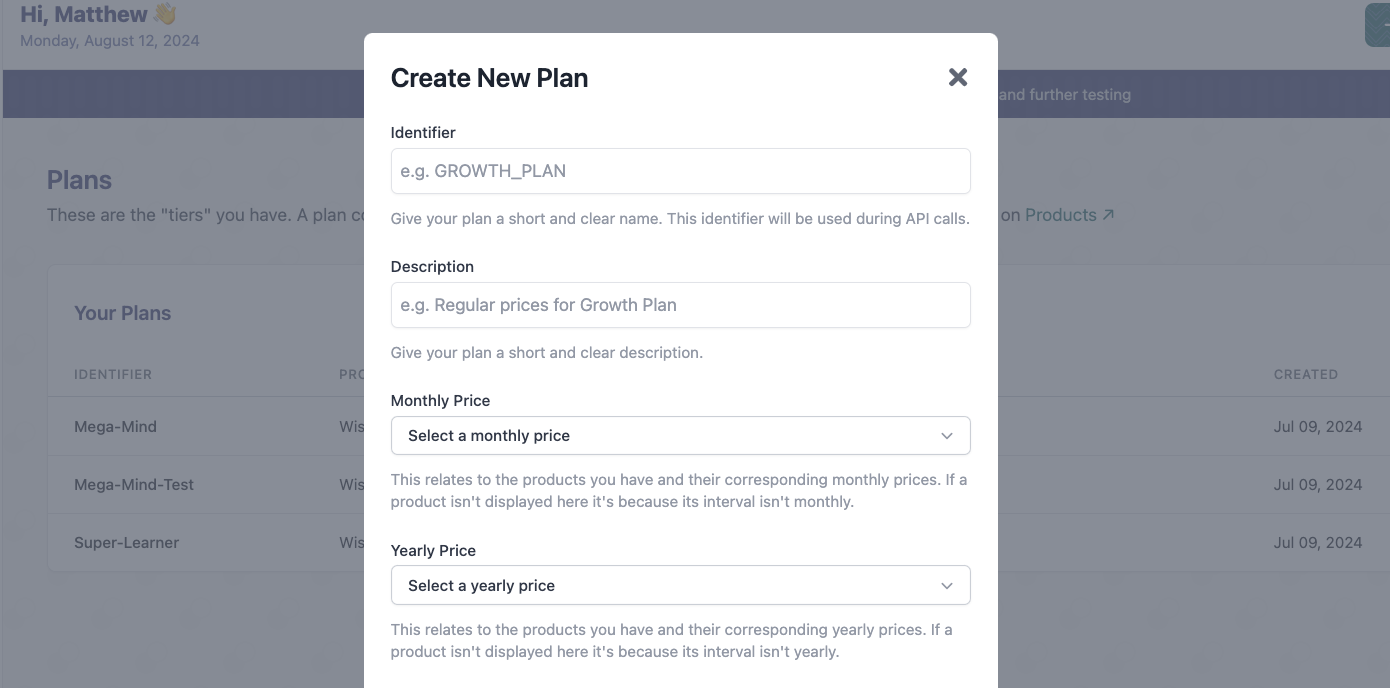1390x688 pixels.
Task: Select the Mega-Mind plan row
Action: click(718, 427)
